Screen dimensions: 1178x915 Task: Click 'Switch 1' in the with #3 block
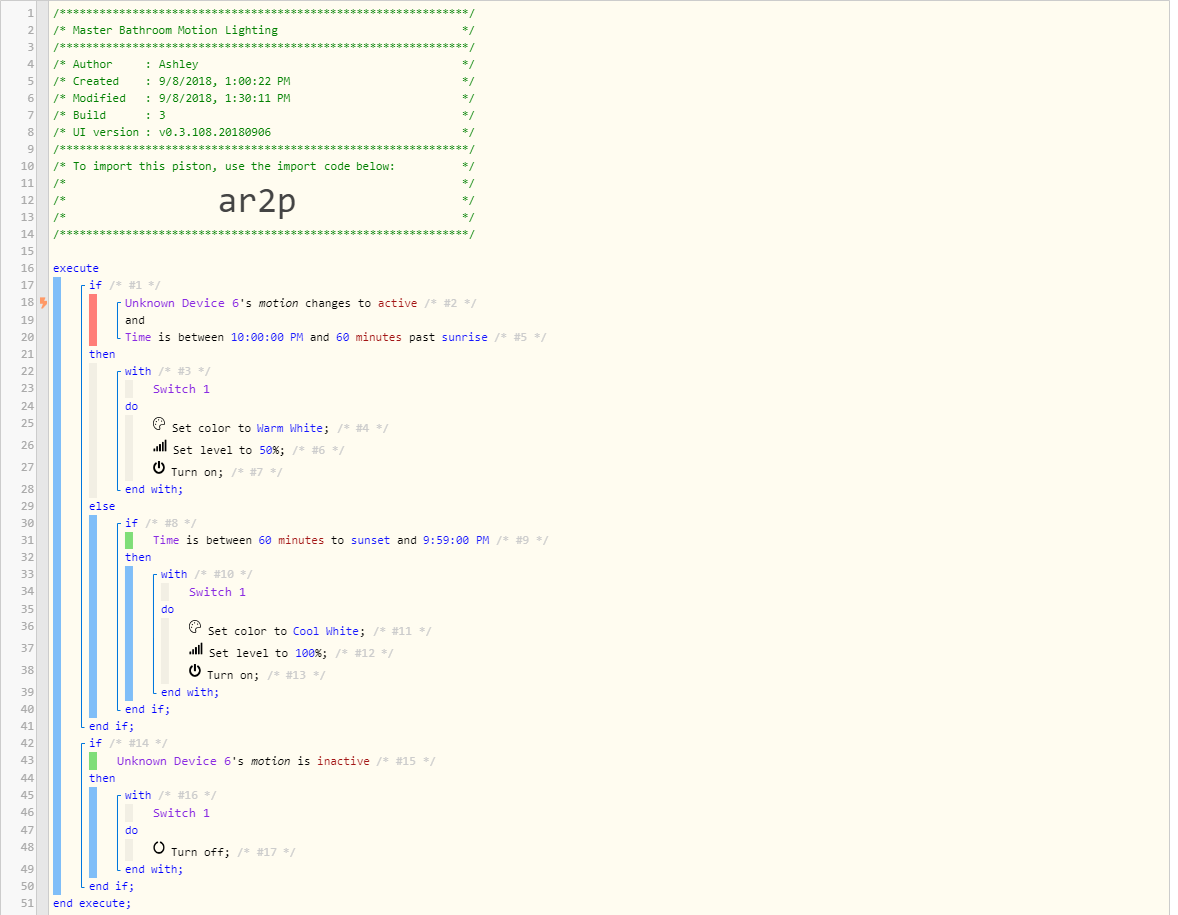pyautogui.click(x=181, y=389)
